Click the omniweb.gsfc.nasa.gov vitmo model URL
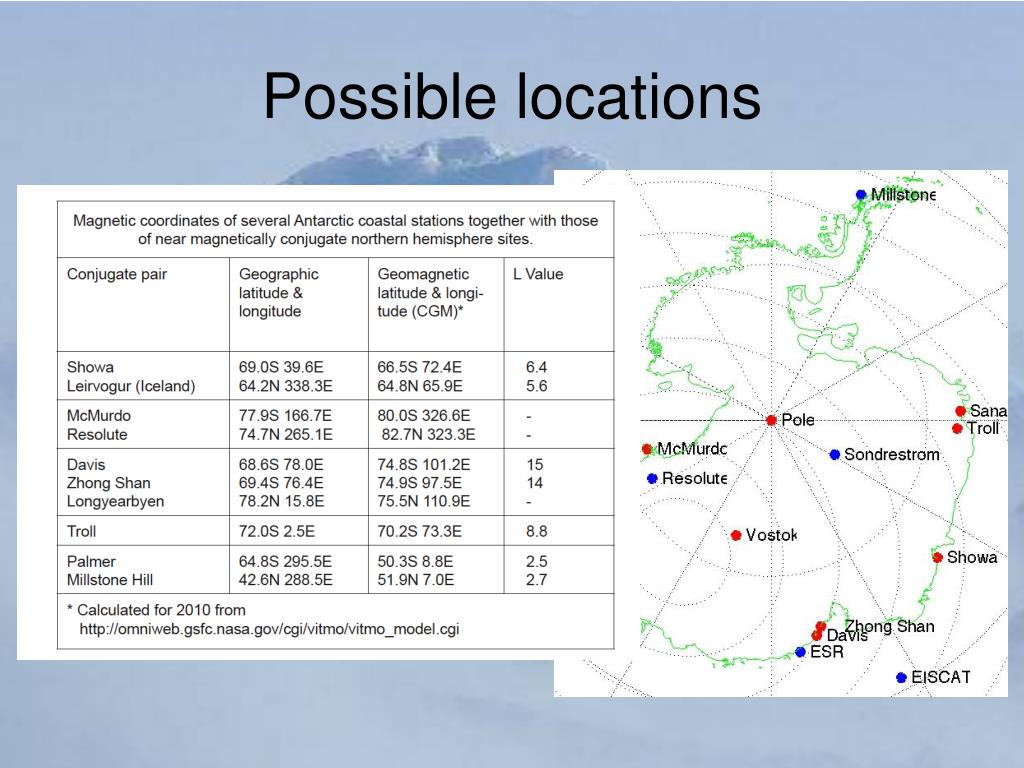 tap(269, 629)
